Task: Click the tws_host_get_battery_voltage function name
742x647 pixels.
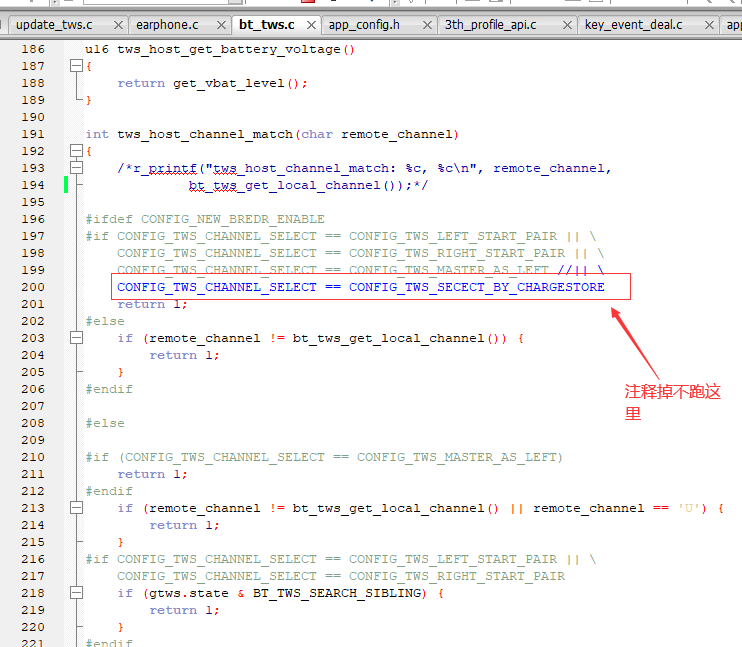Action: point(229,49)
